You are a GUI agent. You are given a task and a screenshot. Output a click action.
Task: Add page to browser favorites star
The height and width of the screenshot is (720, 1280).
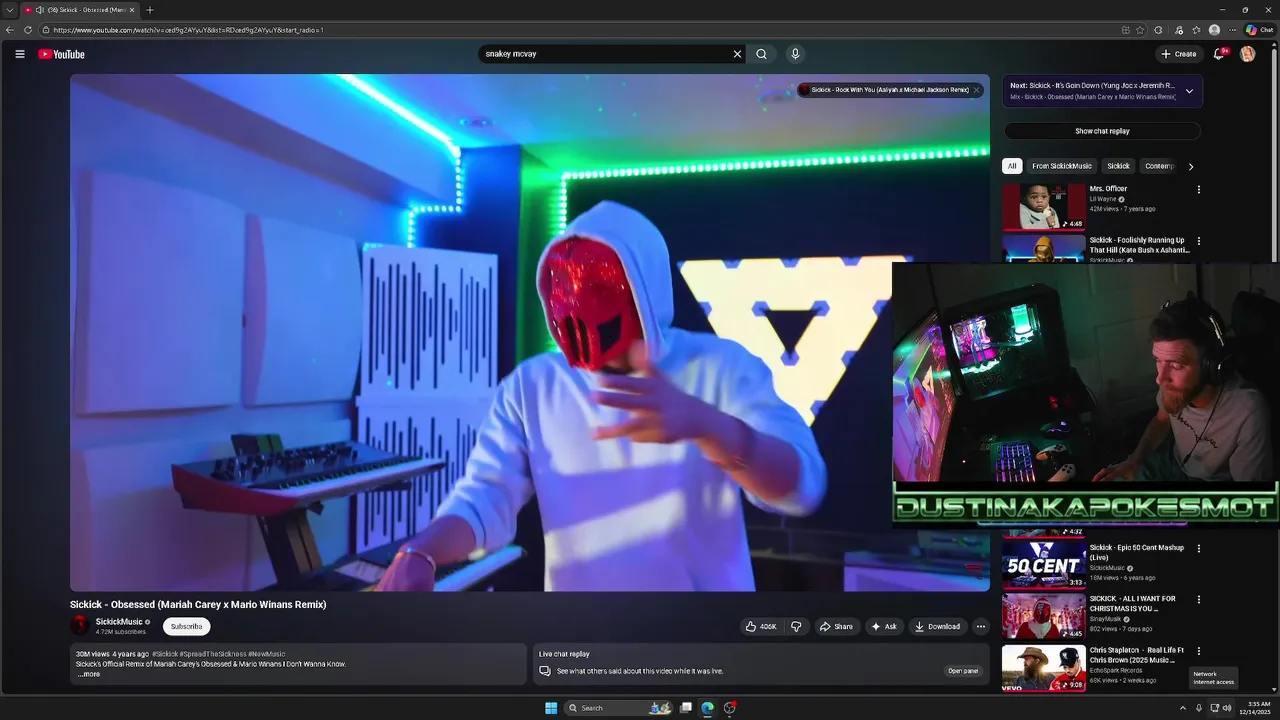[1140, 30]
